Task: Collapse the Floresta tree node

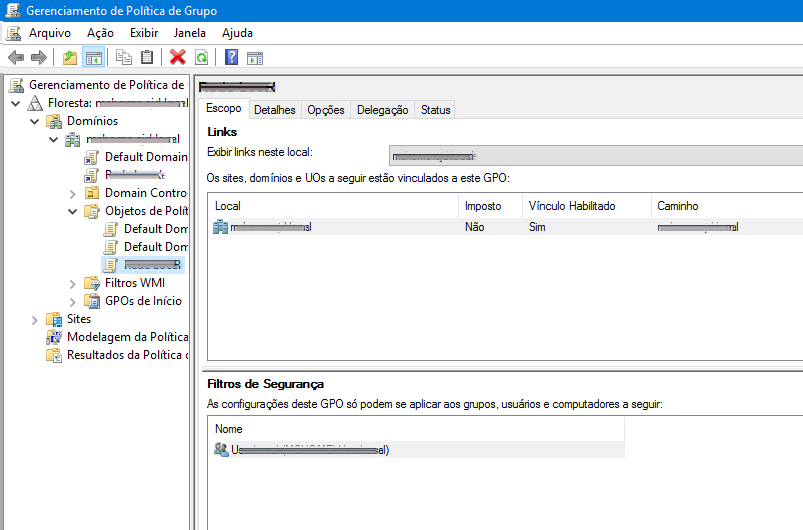Action: [x=16, y=103]
